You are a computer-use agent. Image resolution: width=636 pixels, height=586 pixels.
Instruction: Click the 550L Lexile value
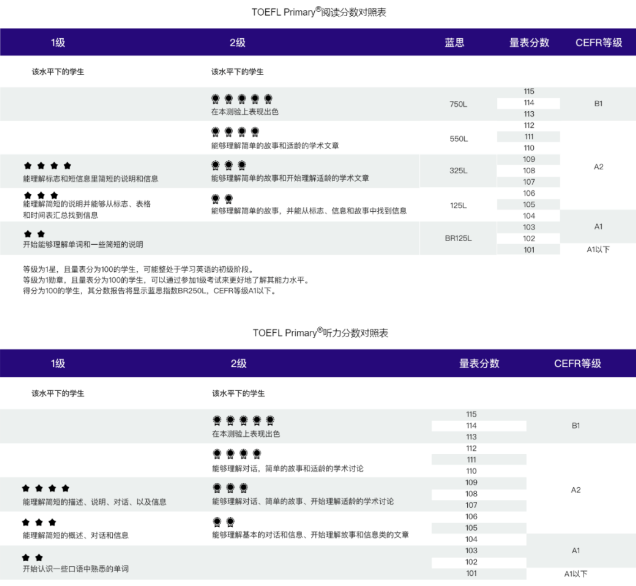coord(459,139)
